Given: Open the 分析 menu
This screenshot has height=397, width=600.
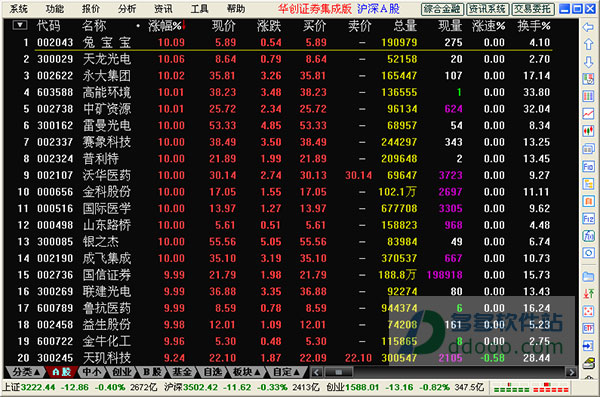Looking at the screenshot, I should point(127,9).
